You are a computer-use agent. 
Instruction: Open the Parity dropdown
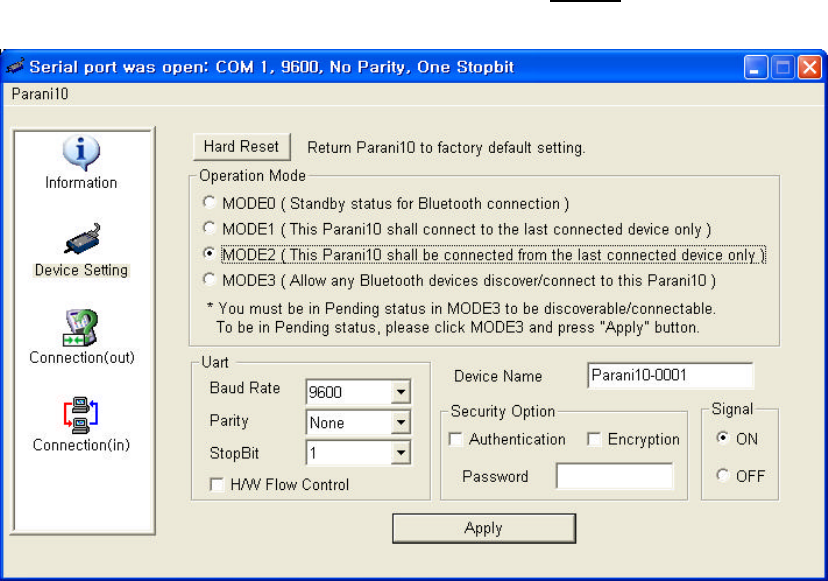pos(401,423)
